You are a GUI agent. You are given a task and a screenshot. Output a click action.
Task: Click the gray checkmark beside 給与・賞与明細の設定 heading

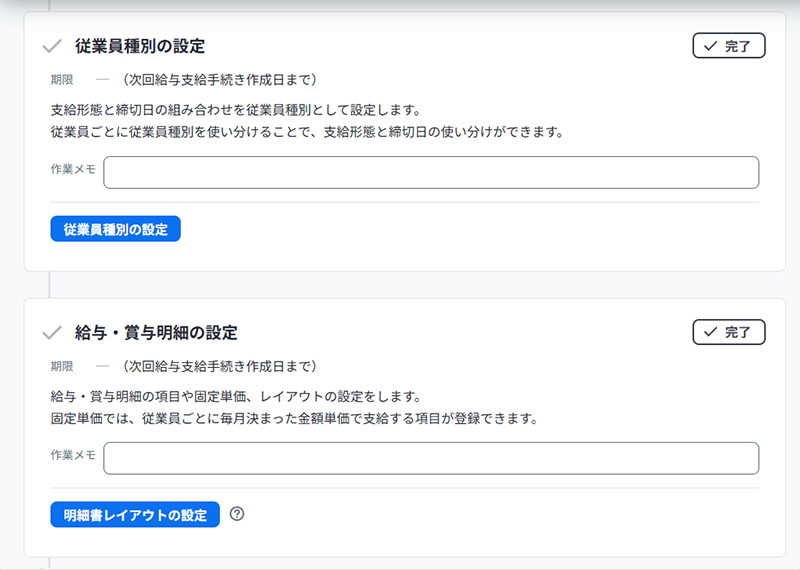click(x=52, y=332)
